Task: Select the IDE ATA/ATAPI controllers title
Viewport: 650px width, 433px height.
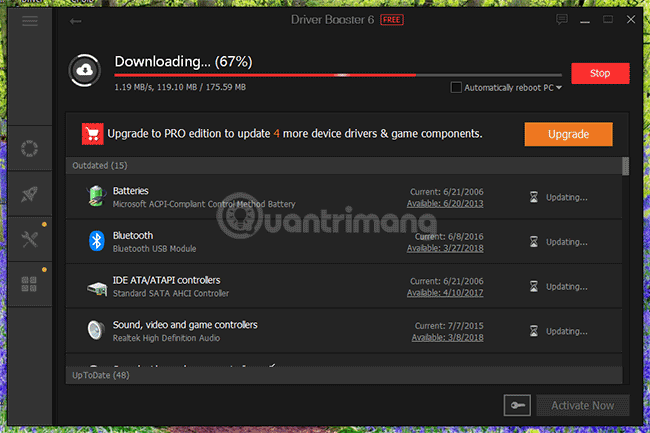Action: (166, 280)
